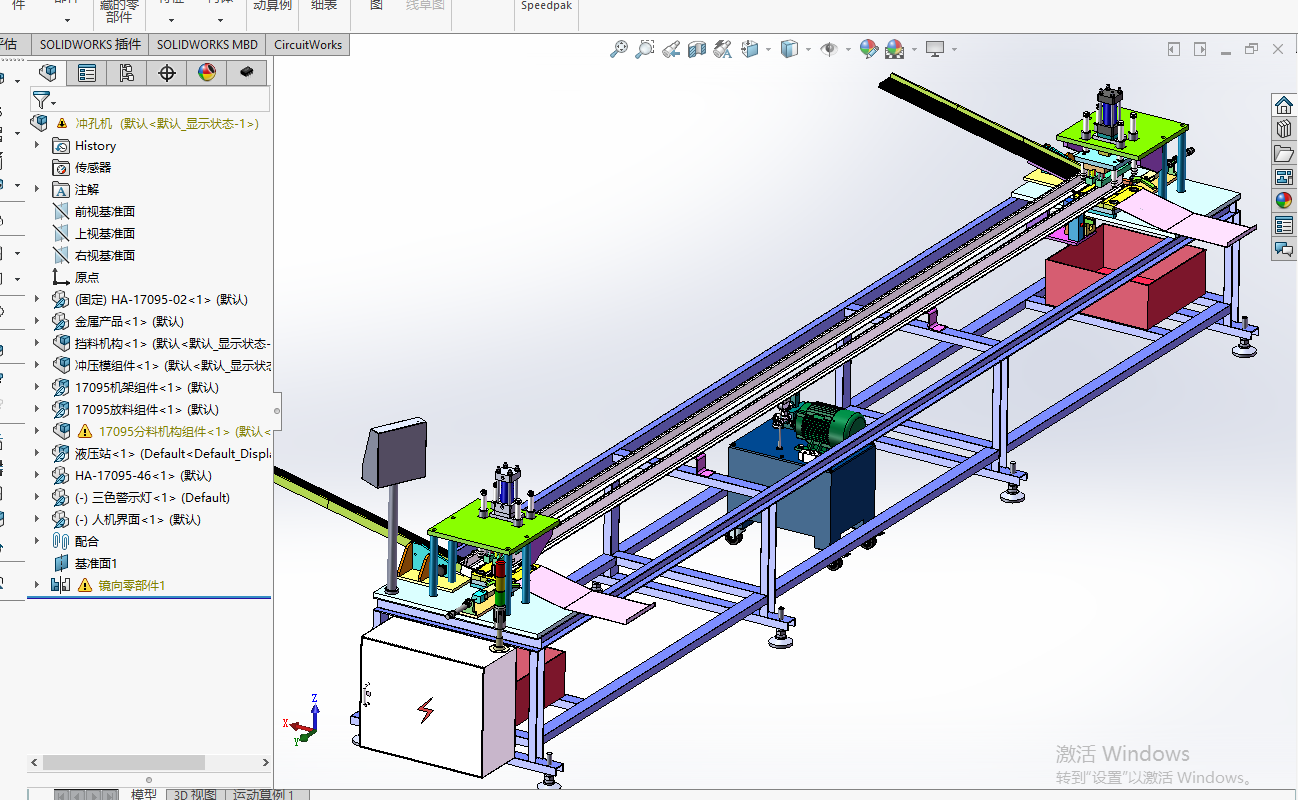1298x800 pixels.
Task: Open the FeatureManager design tree tab
Action: (x=47, y=72)
